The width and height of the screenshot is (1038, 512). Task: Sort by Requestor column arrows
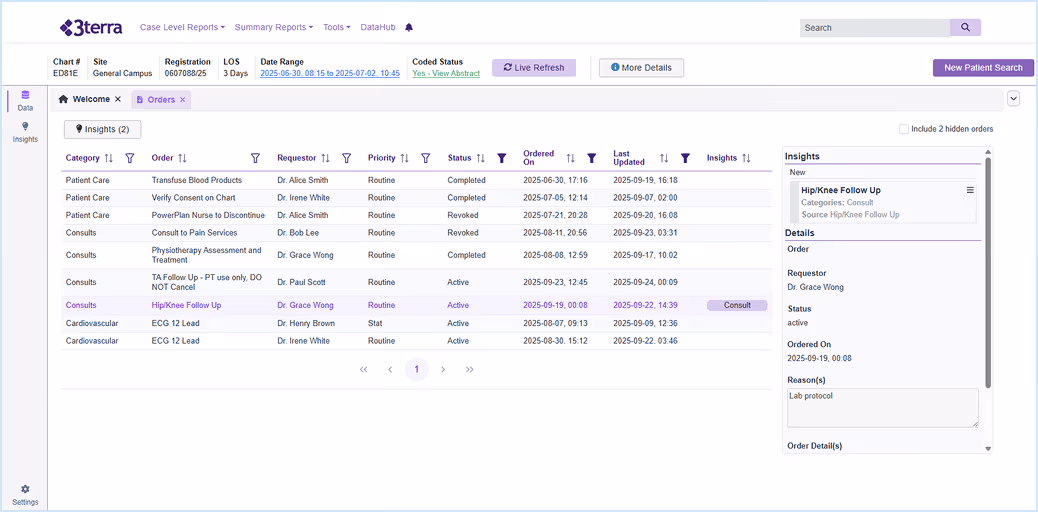[326, 158]
